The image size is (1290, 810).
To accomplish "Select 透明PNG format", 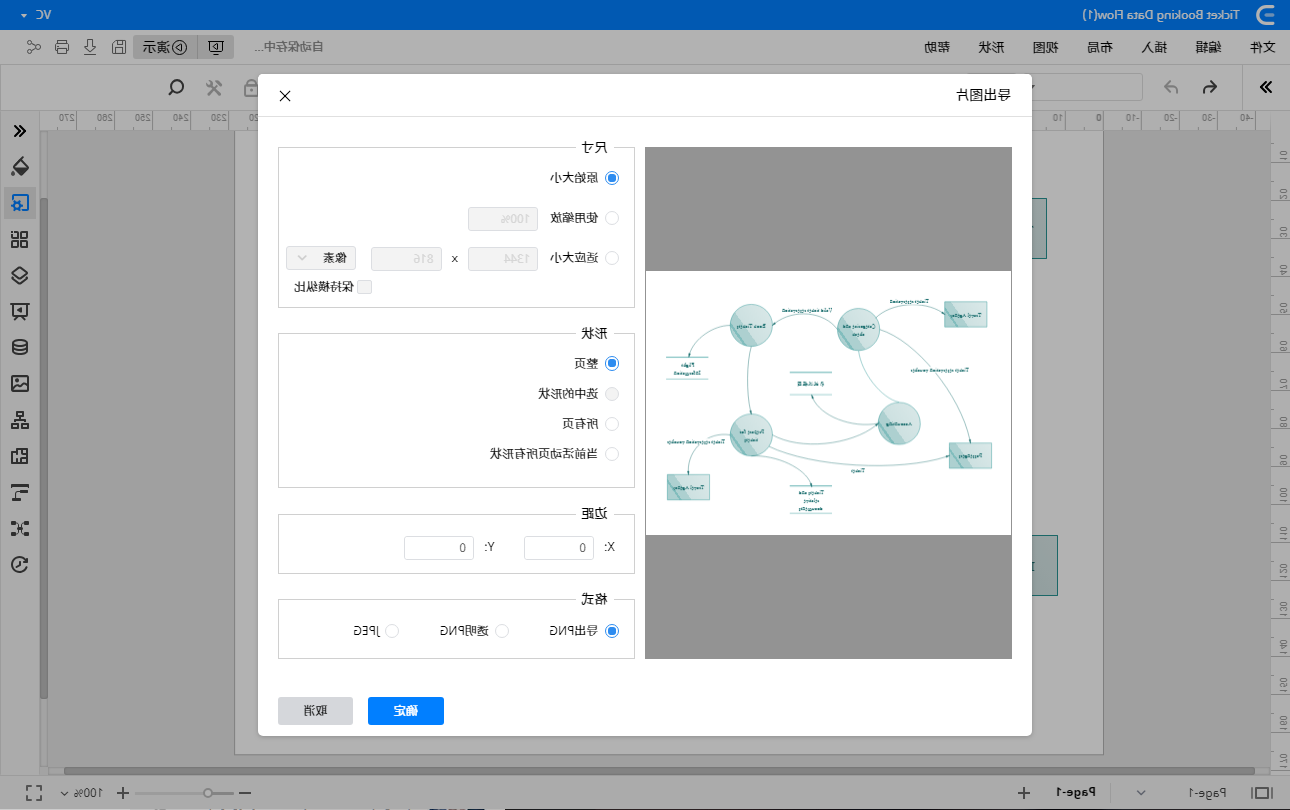I will click(x=503, y=631).
